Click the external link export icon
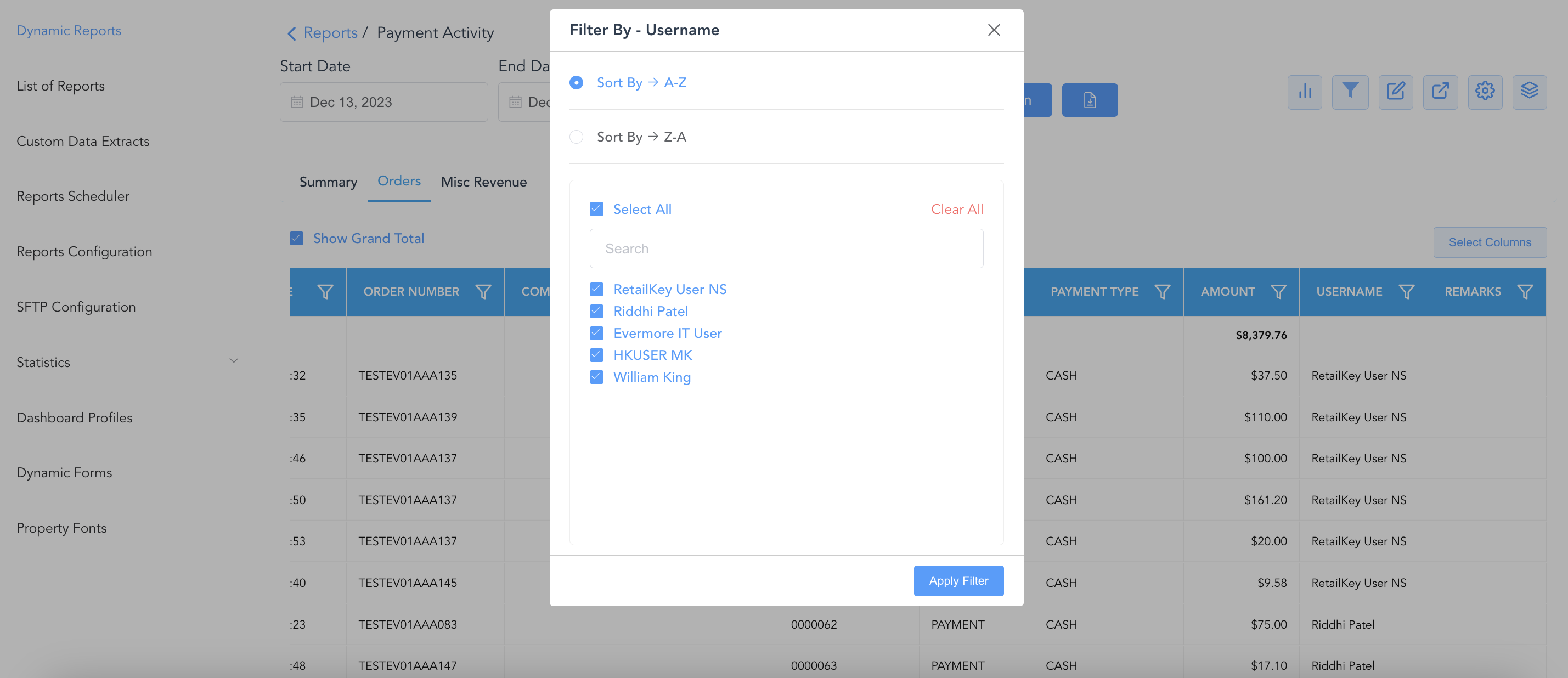The width and height of the screenshot is (1568, 678). coord(1440,92)
